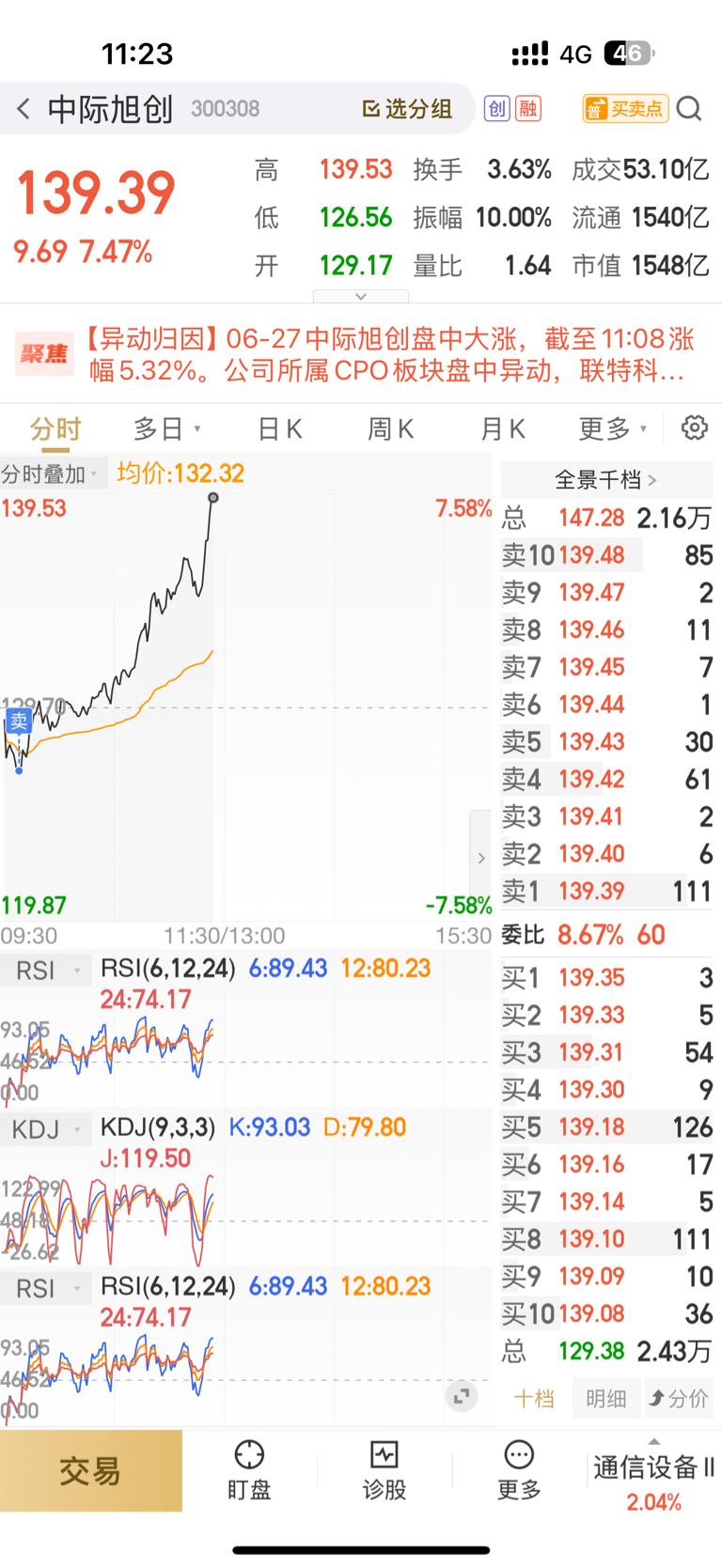The width and height of the screenshot is (722, 1568).
Task: Open chart settings gear
Action: tap(695, 428)
